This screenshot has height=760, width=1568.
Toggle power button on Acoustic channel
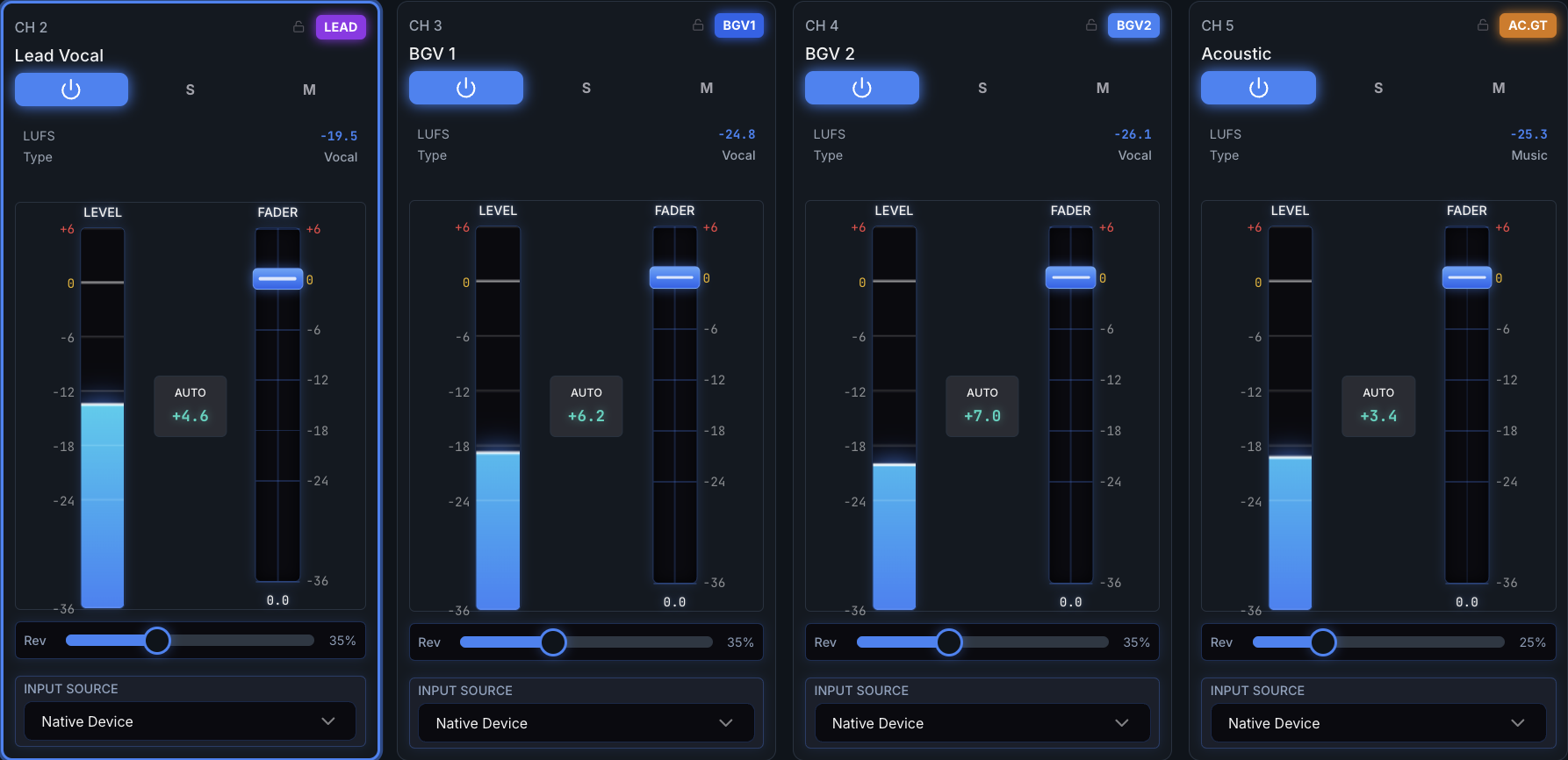[x=1258, y=88]
